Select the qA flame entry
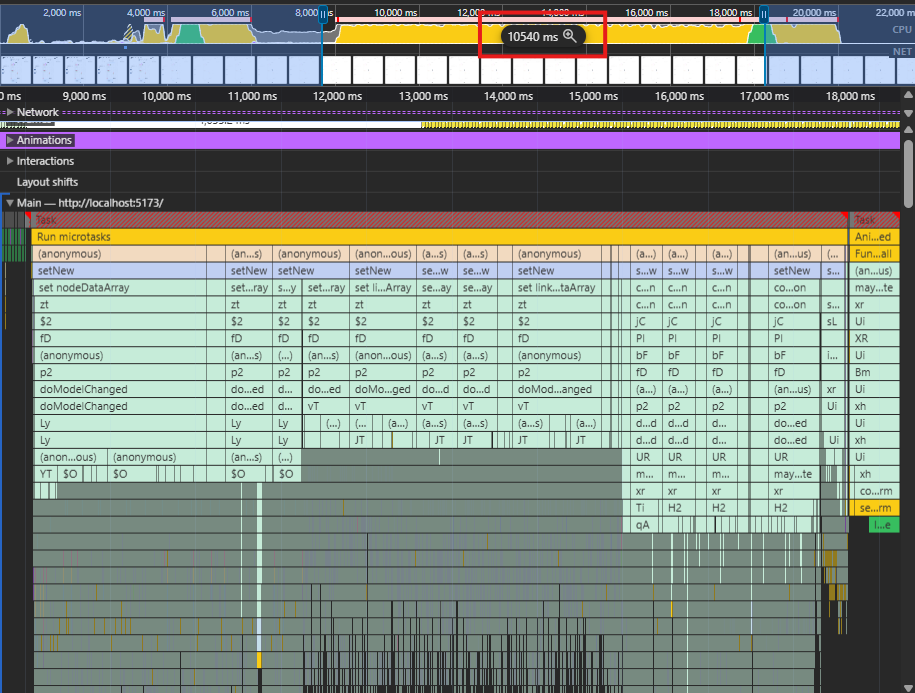This screenshot has width=915, height=693. 642,524
